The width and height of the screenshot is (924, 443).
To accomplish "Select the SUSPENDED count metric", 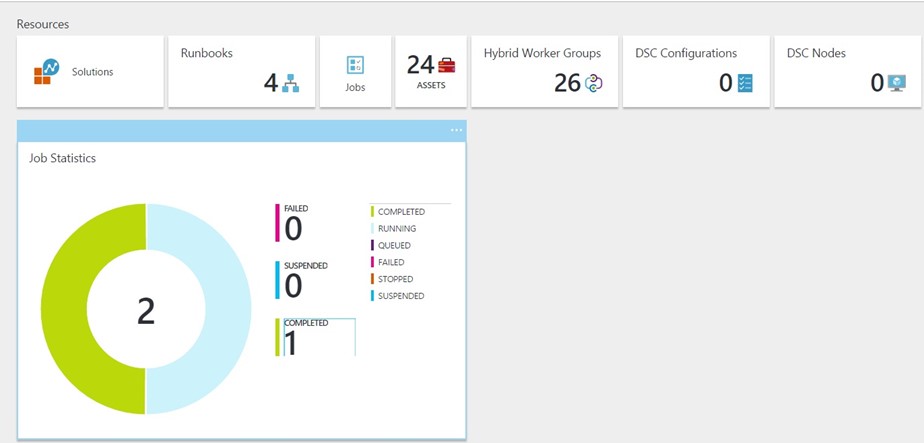I will (x=302, y=280).
